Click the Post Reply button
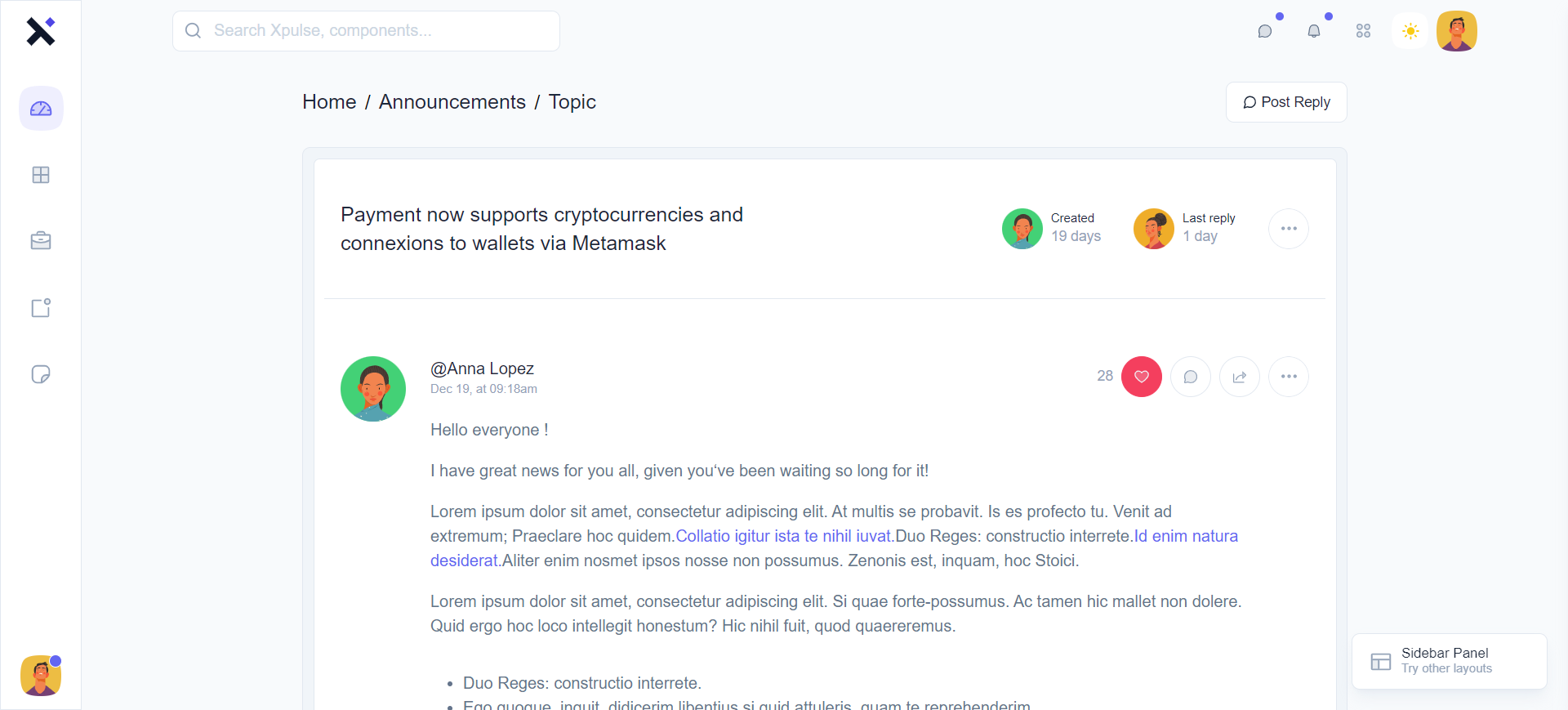Image resolution: width=1568 pixels, height=710 pixels. (x=1286, y=102)
